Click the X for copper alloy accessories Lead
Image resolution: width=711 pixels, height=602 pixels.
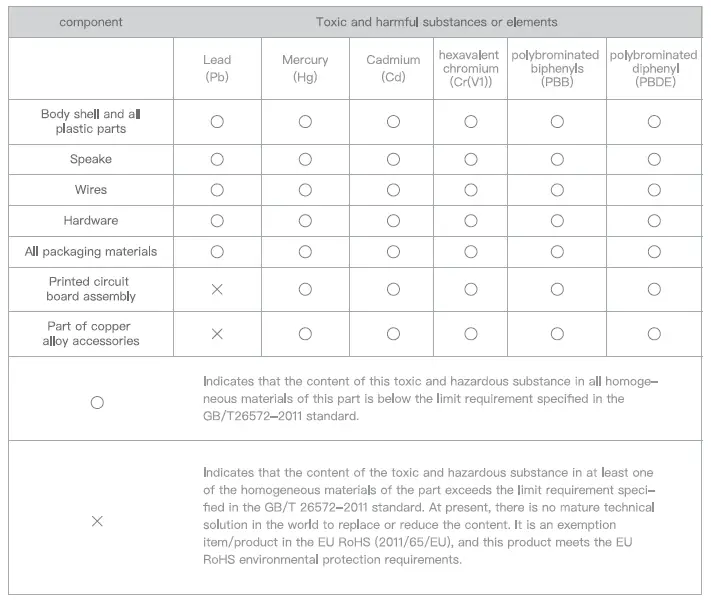[x=217, y=334]
